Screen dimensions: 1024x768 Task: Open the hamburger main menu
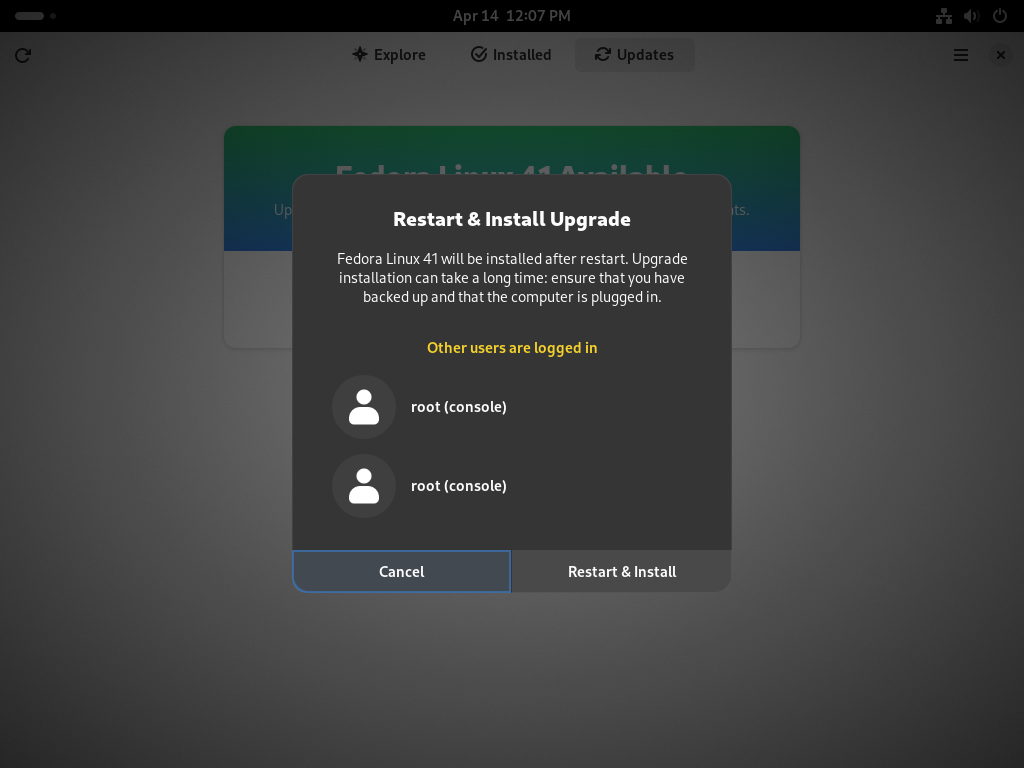pyautogui.click(x=961, y=56)
